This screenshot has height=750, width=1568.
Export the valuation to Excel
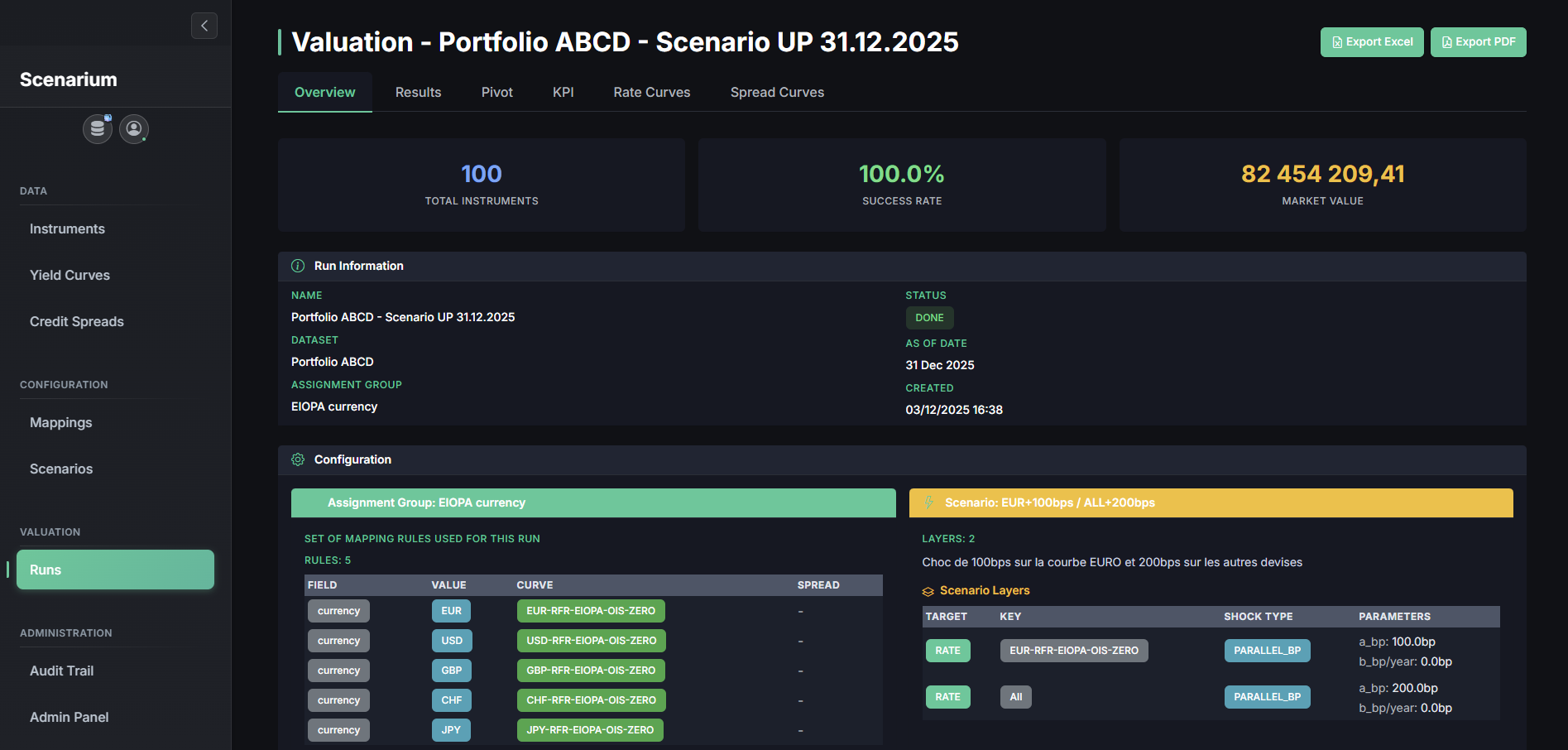(x=1371, y=42)
